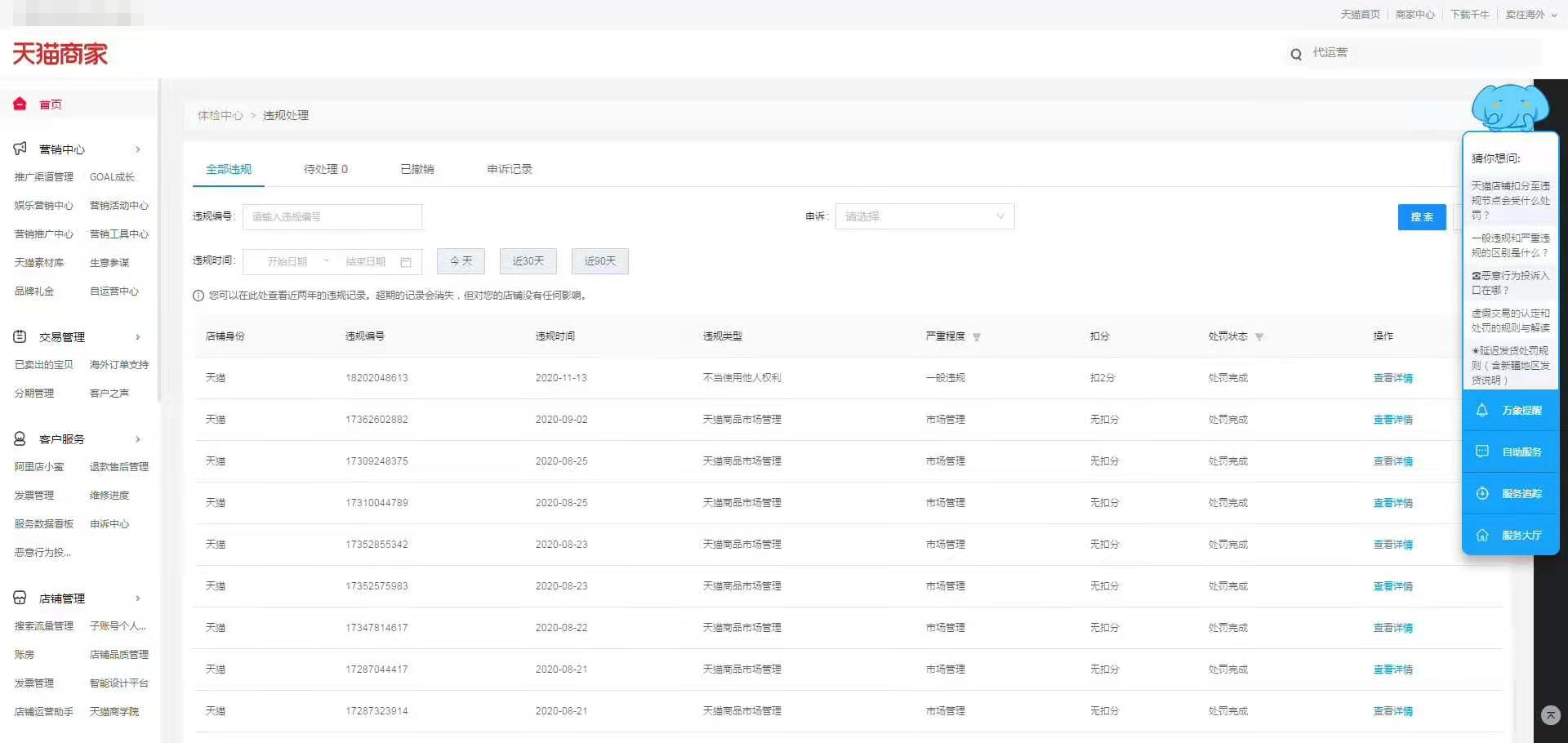
Task: Open 已卖出的宝贝 in the sidebar
Action: coord(44,365)
